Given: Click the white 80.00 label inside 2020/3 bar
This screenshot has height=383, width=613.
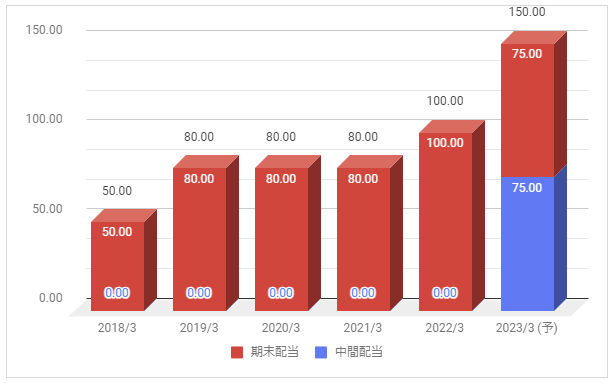Looking at the screenshot, I should click(x=281, y=179).
